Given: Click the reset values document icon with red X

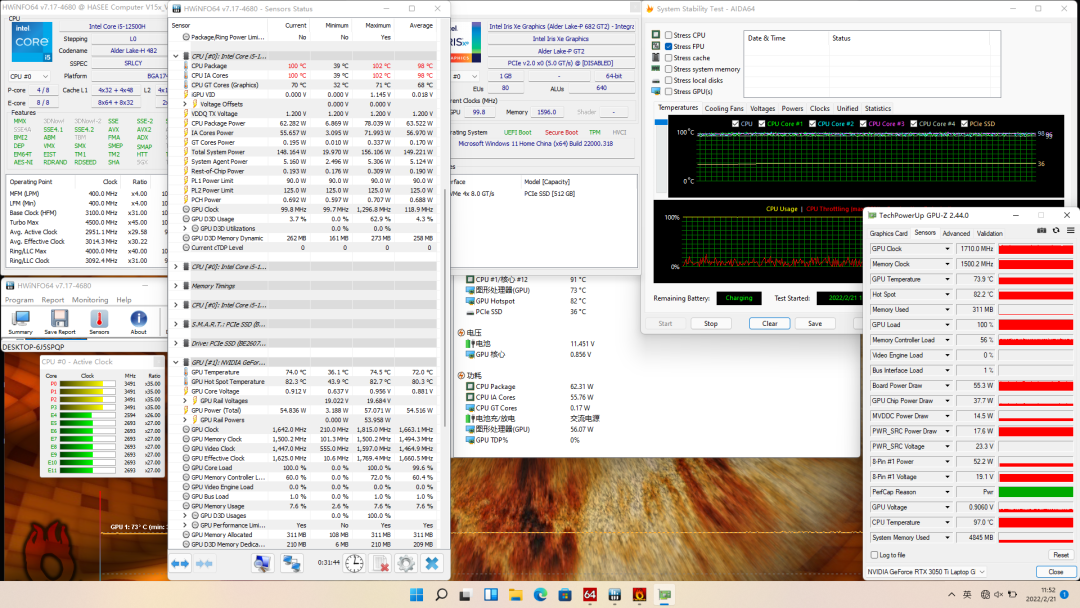Looking at the screenshot, I should click(x=380, y=563).
